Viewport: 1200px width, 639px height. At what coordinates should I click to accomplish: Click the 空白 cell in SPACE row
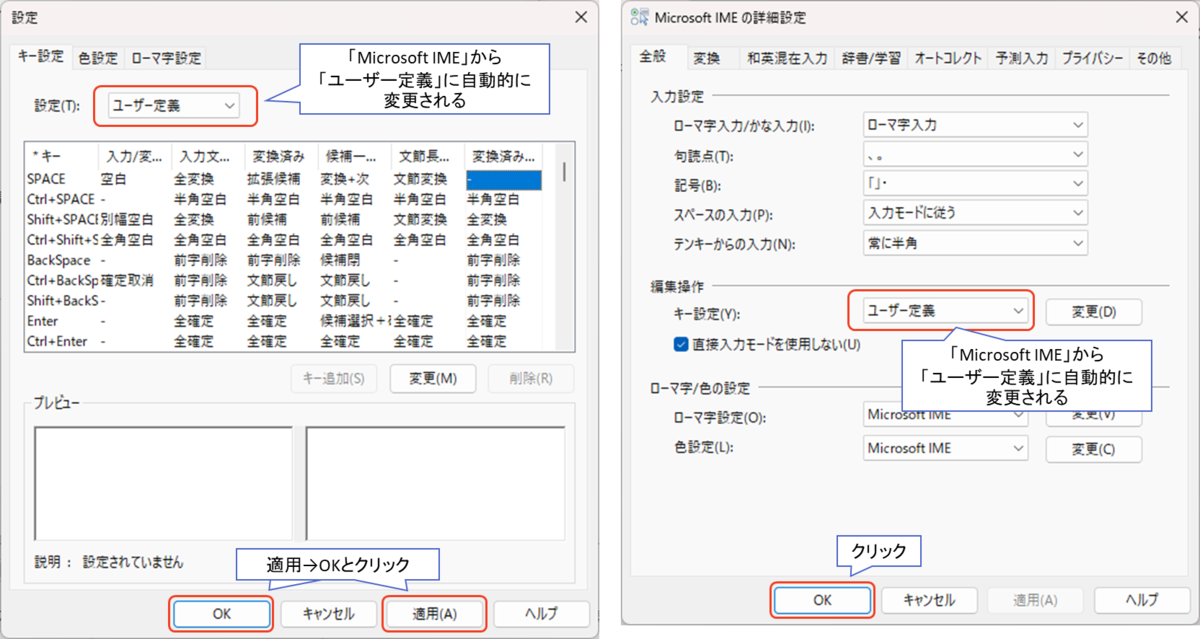tap(113, 179)
